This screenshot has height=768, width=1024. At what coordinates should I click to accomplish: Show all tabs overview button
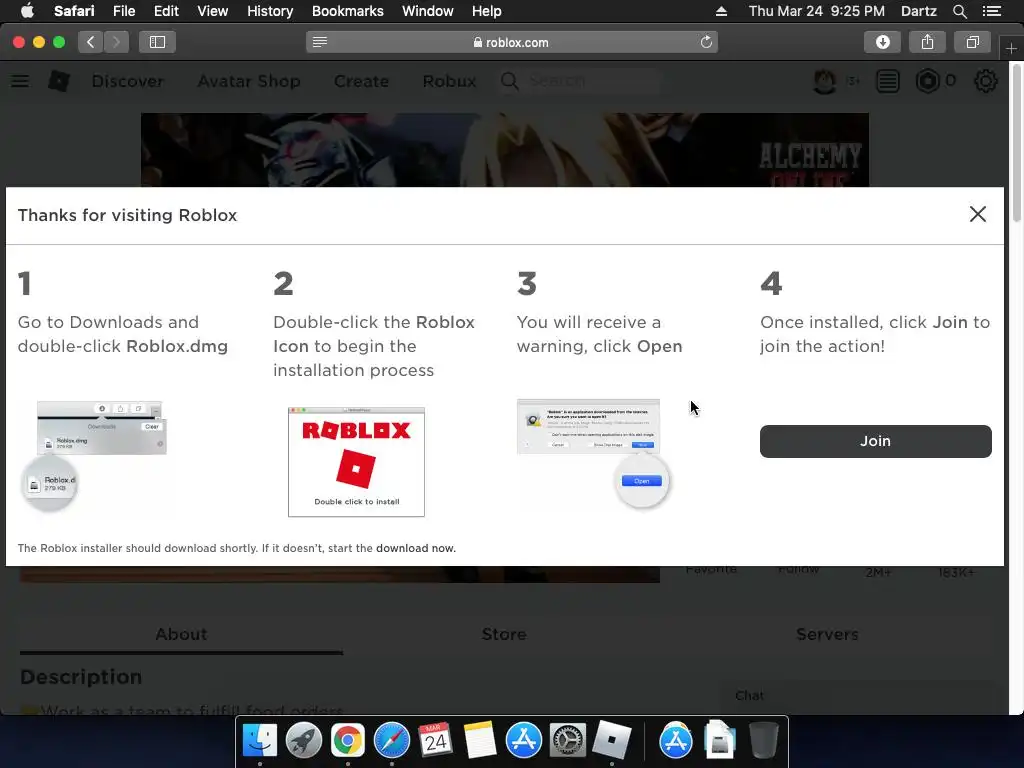click(972, 42)
